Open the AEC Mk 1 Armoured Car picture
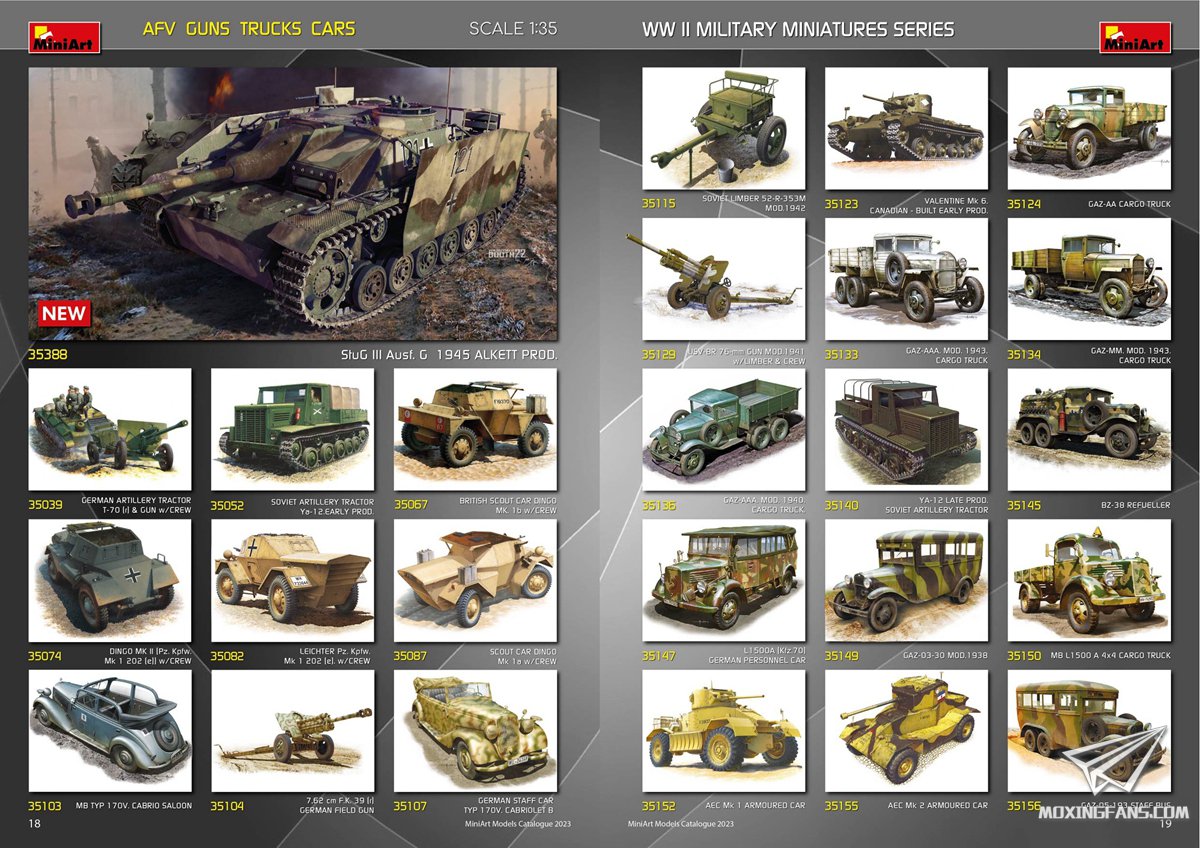Image resolution: width=1200 pixels, height=848 pixels. (x=724, y=732)
